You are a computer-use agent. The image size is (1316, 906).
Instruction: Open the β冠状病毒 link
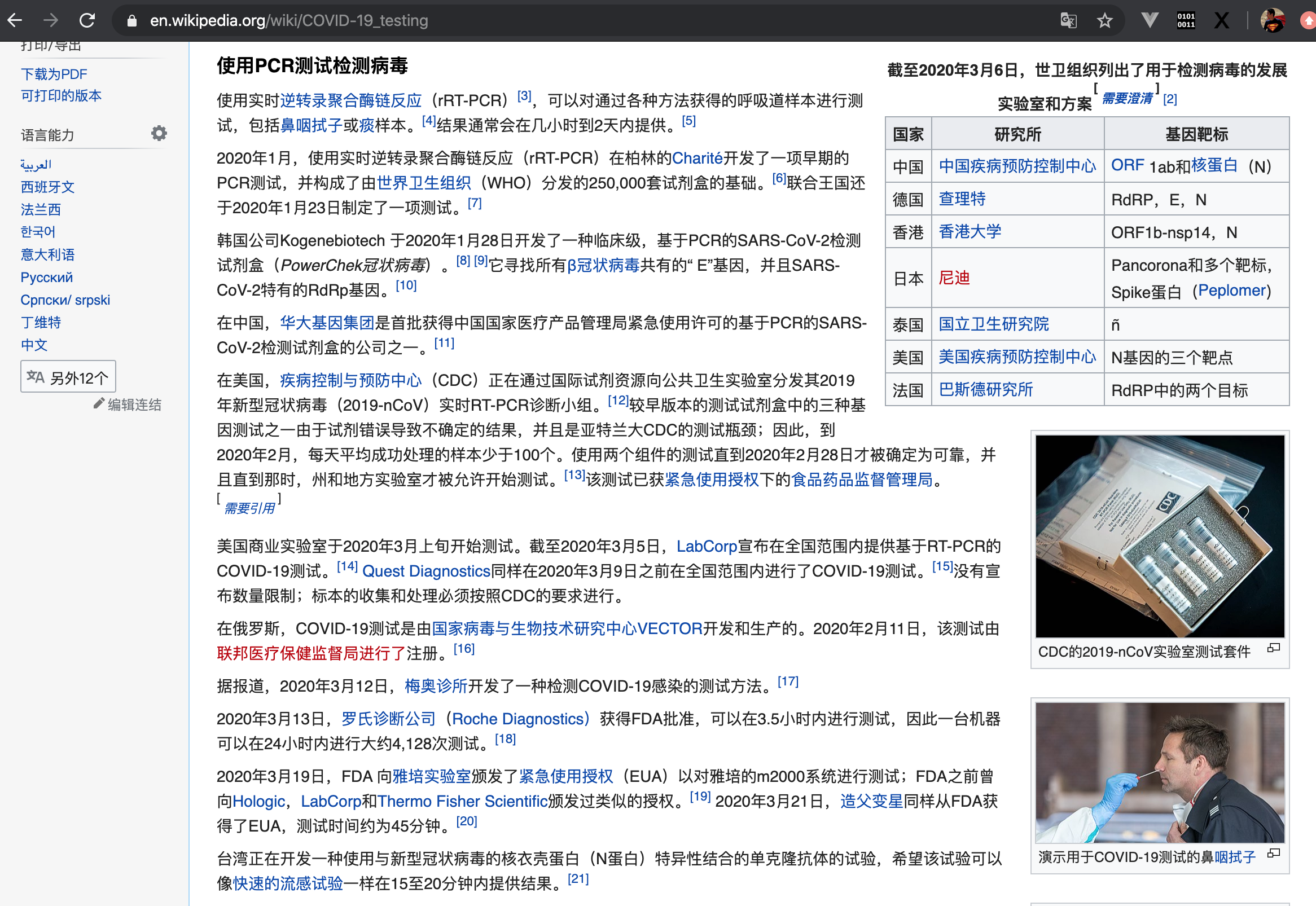603,266
